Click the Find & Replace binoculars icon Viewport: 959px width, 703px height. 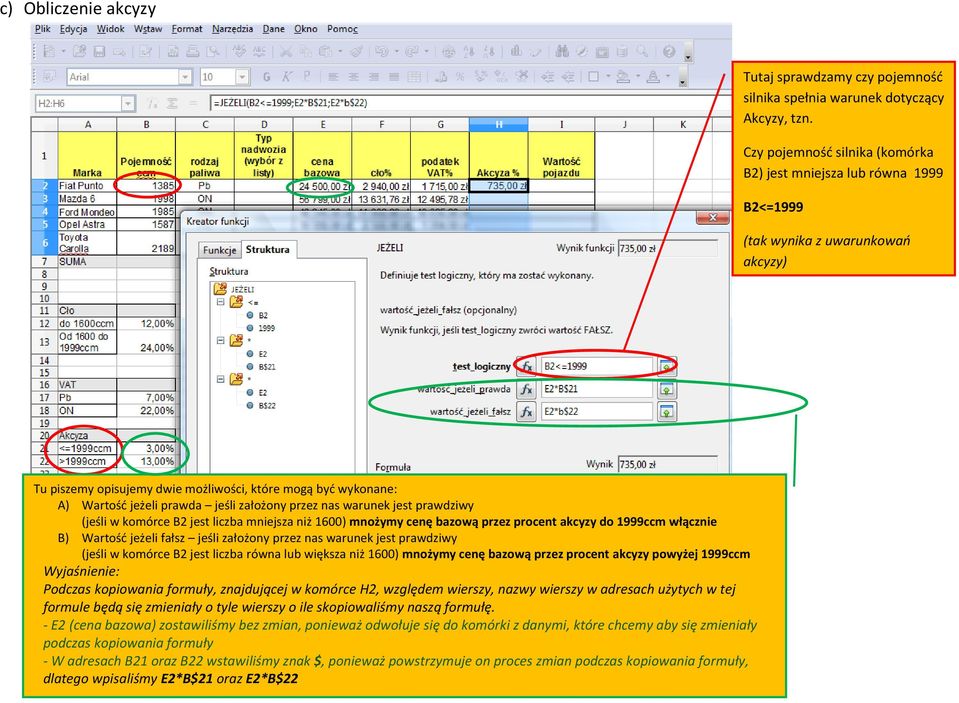(561, 51)
